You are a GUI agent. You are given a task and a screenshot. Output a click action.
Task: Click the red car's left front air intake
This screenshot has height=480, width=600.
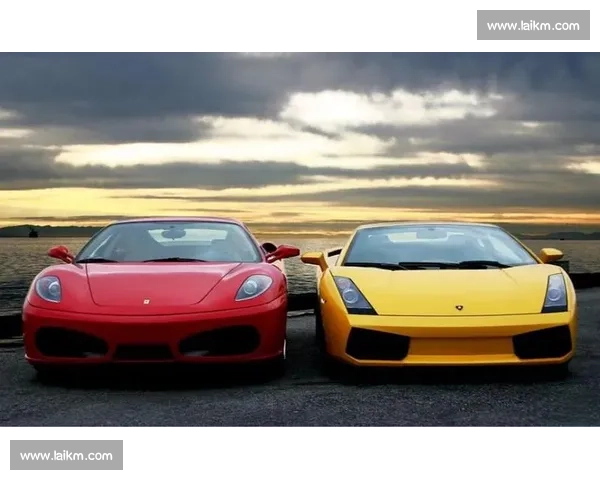(70, 343)
